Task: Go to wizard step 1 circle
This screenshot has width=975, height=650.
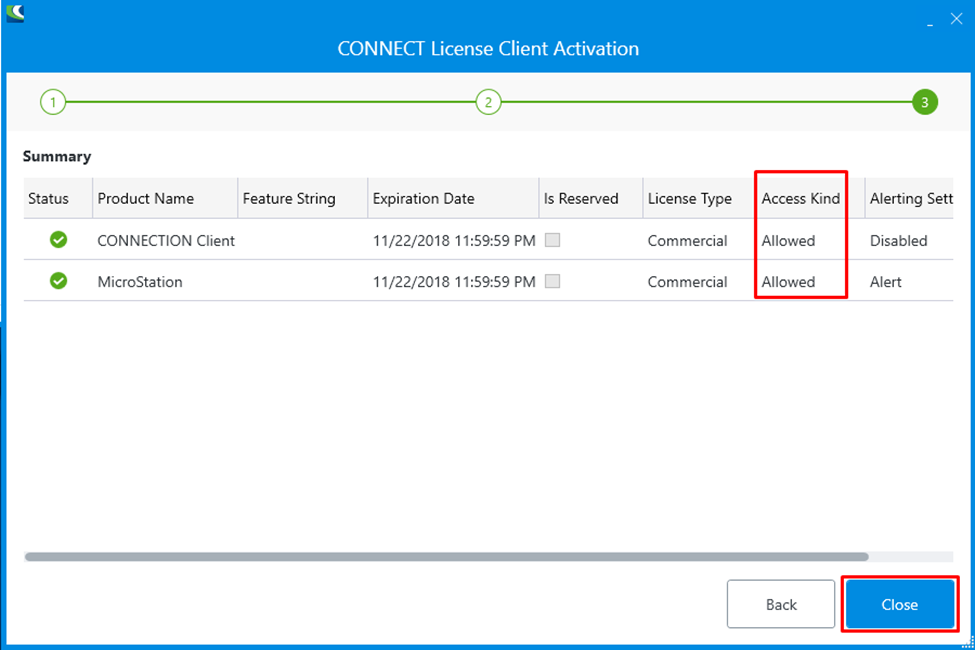Action: coord(53,102)
